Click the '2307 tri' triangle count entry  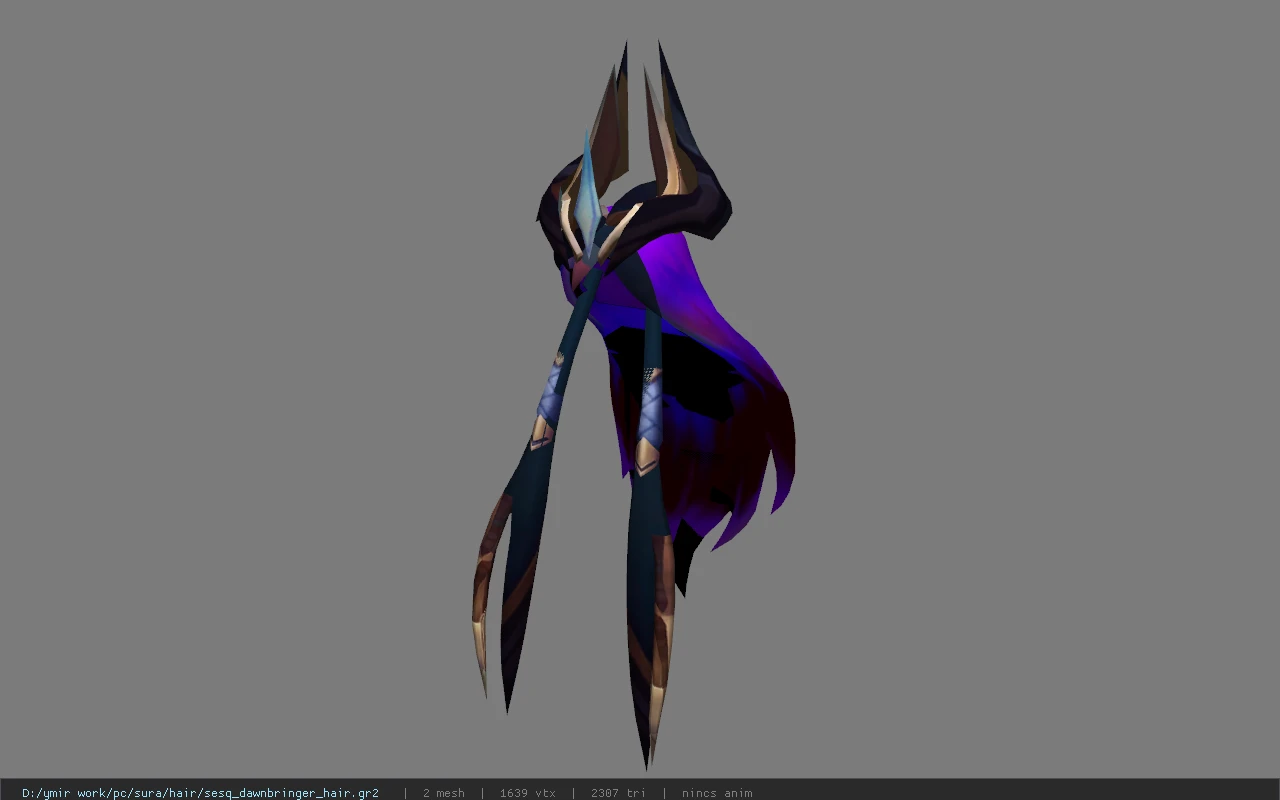point(618,793)
